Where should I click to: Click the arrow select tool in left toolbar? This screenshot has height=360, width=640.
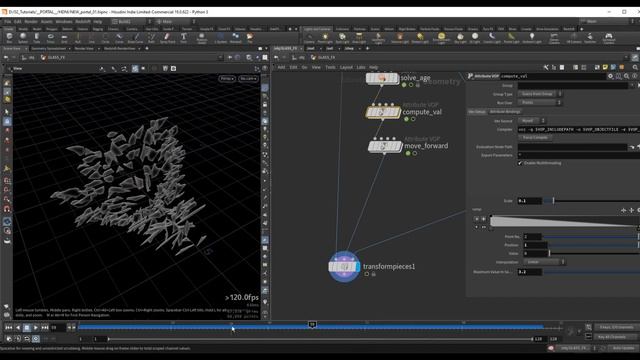pos(7,112)
